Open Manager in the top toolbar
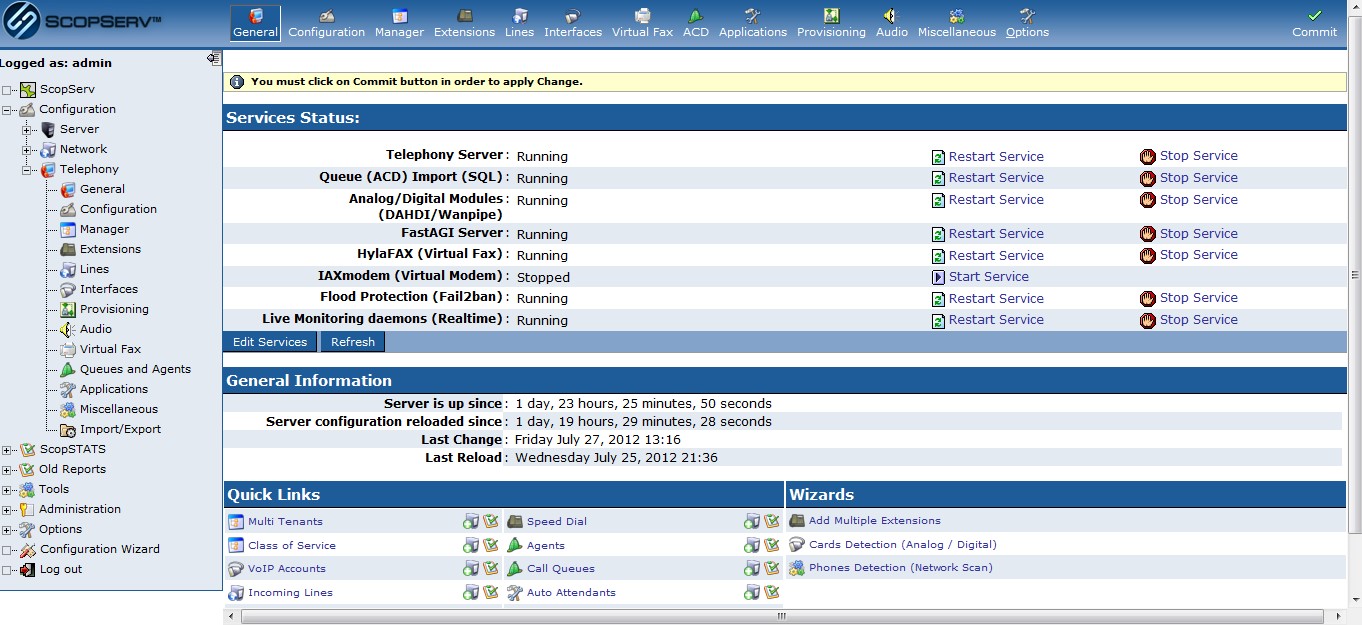 click(399, 23)
